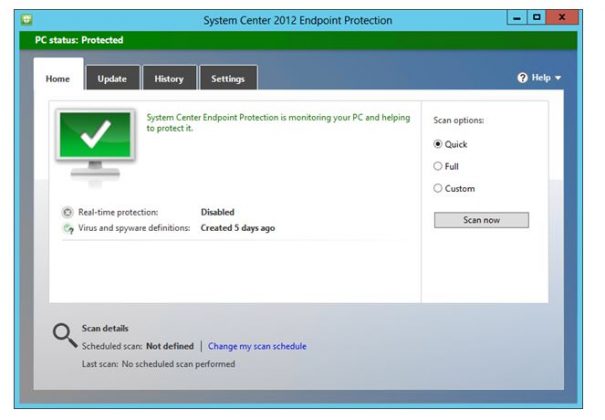Click the No scheduled scan performed text
The height and width of the screenshot is (420, 605).
(x=178, y=364)
